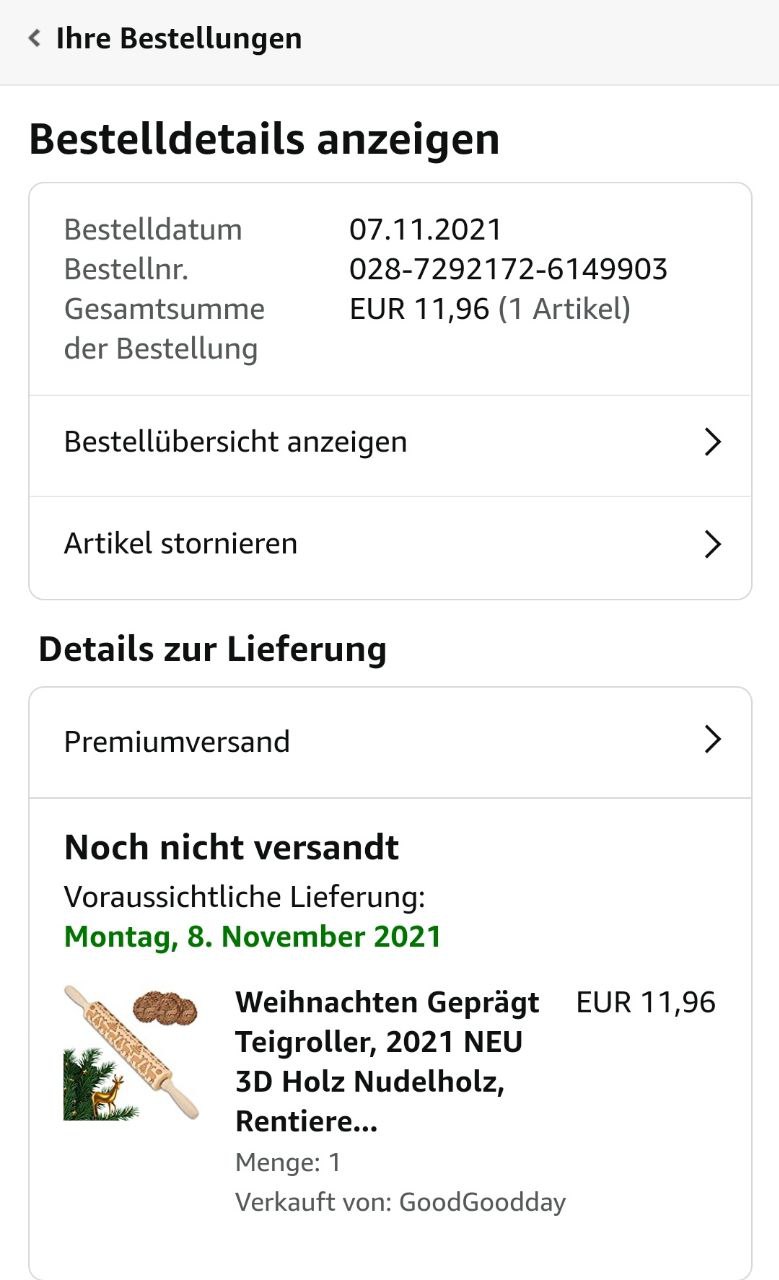Tap the back chevron icon at top
Image resolution: width=779 pixels, height=1280 pixels.
click(35, 39)
